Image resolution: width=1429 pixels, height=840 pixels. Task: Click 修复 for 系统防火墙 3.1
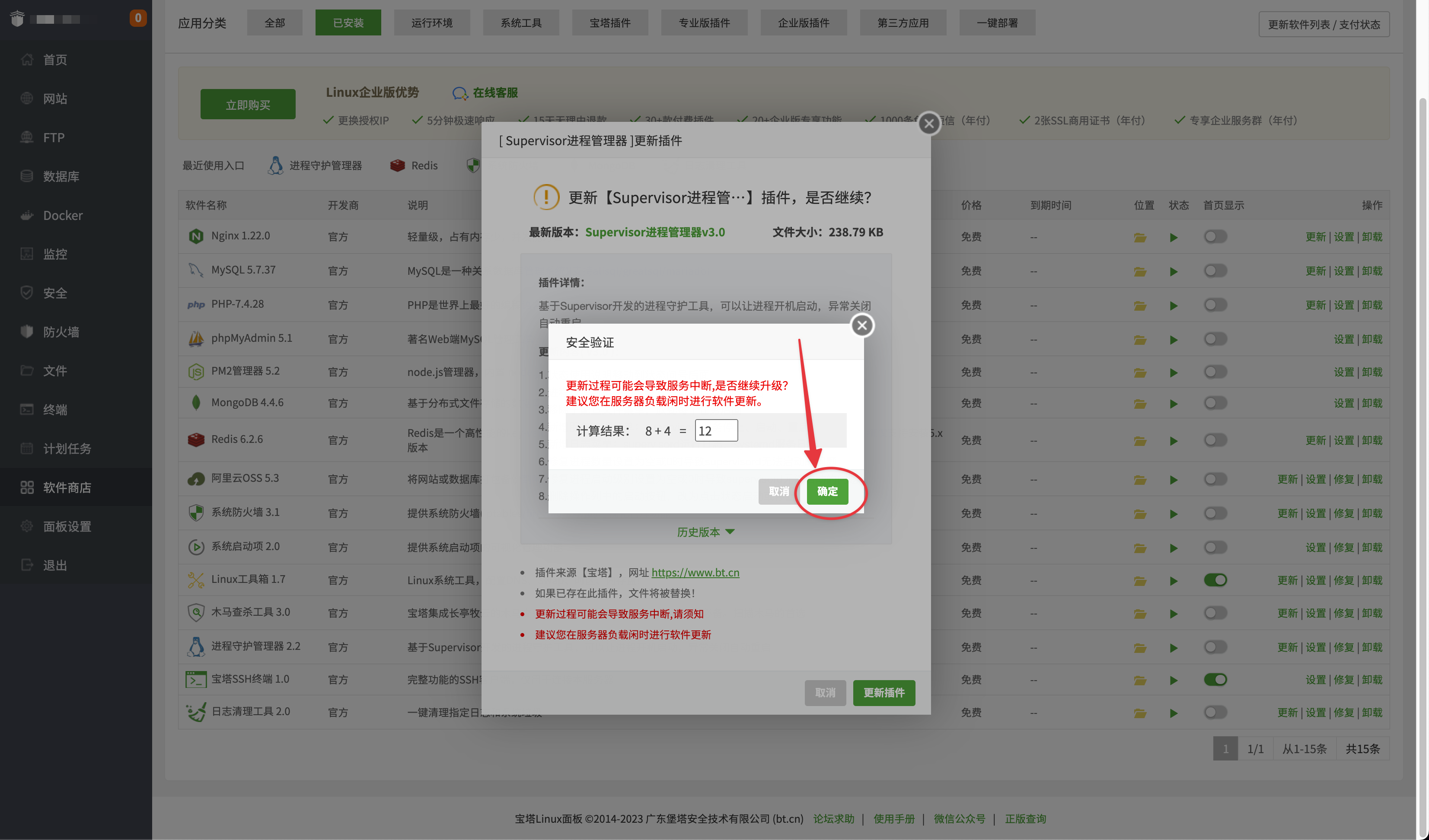[x=1343, y=513]
